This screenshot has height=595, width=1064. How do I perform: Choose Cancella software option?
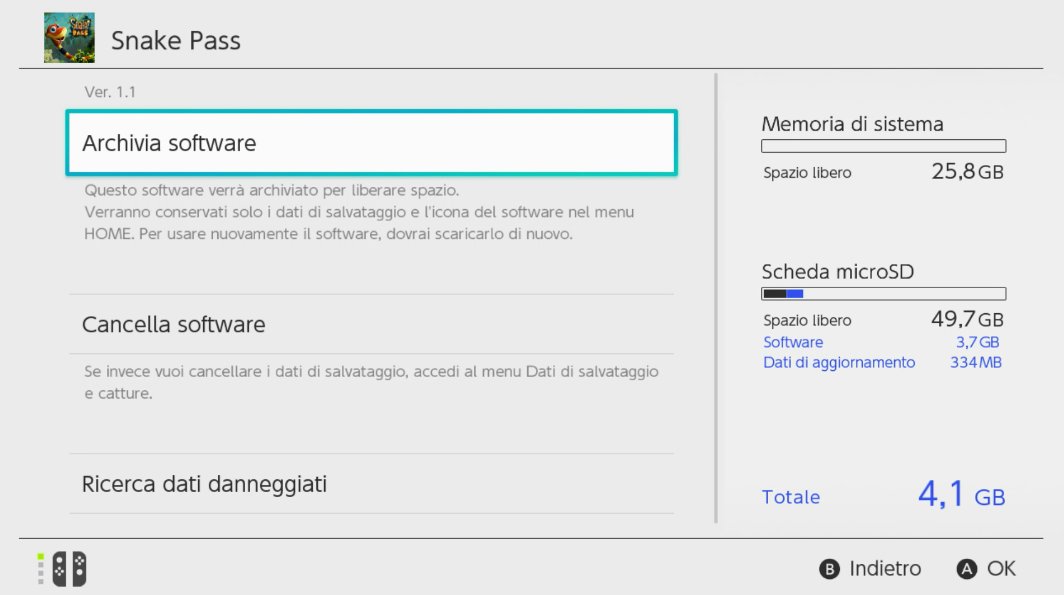[371, 325]
